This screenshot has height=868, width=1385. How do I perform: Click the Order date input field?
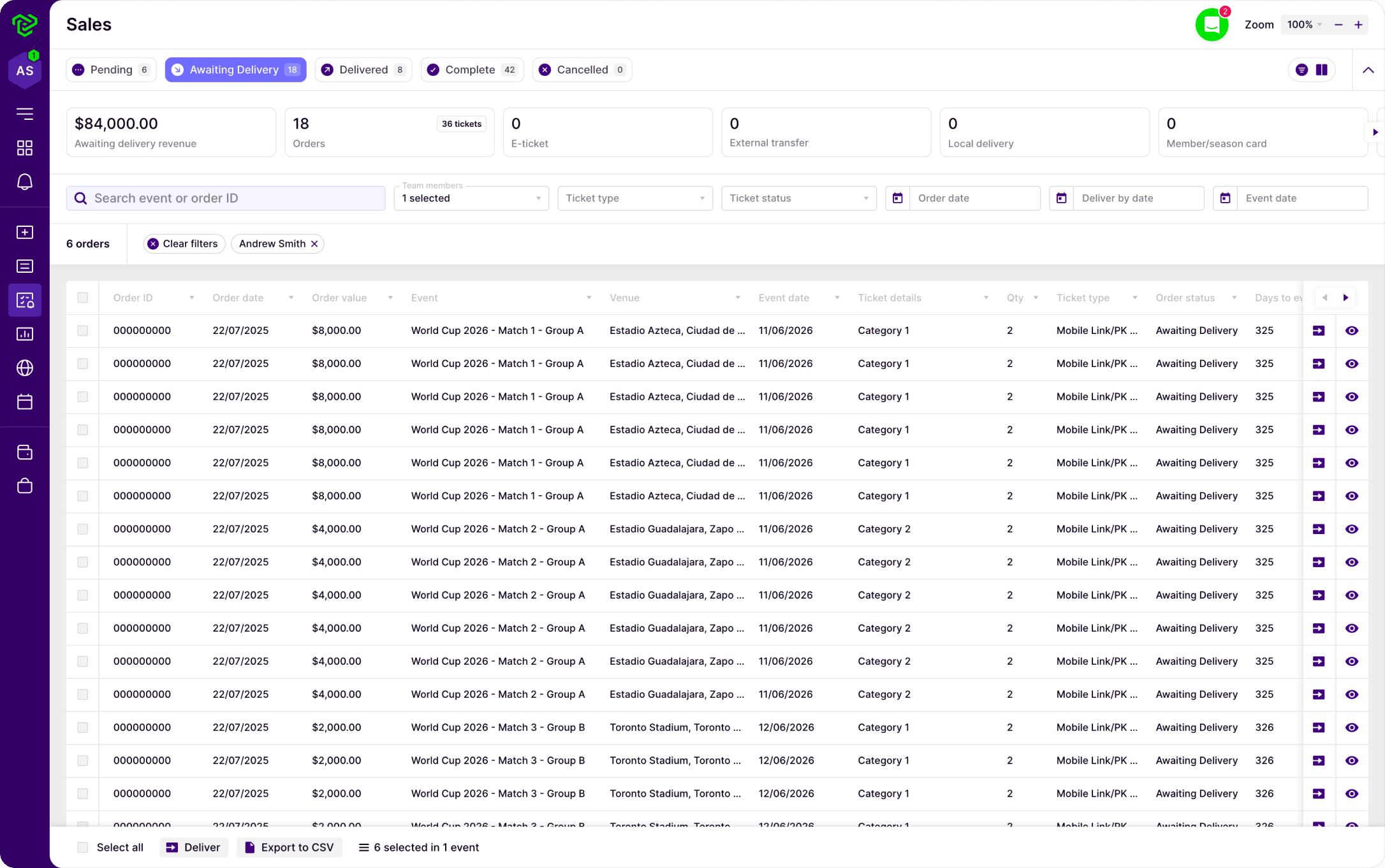coord(975,198)
